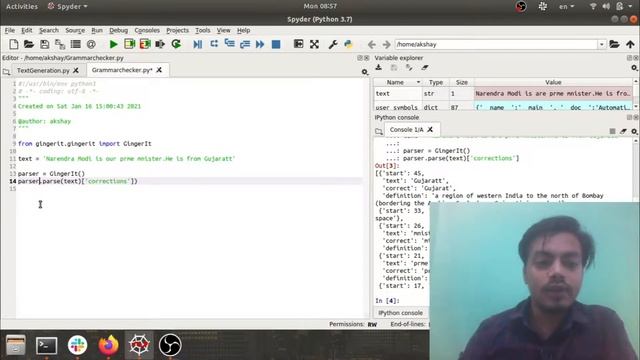Select the text variable row
This screenshot has width=640, height=360.
click(503, 93)
